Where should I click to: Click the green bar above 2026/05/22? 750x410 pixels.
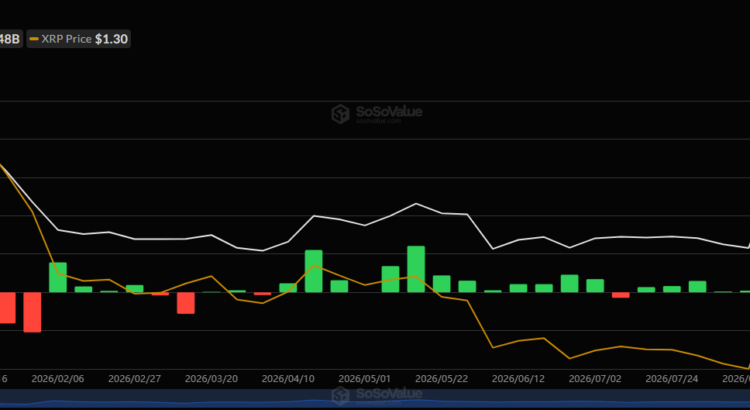pos(441,284)
